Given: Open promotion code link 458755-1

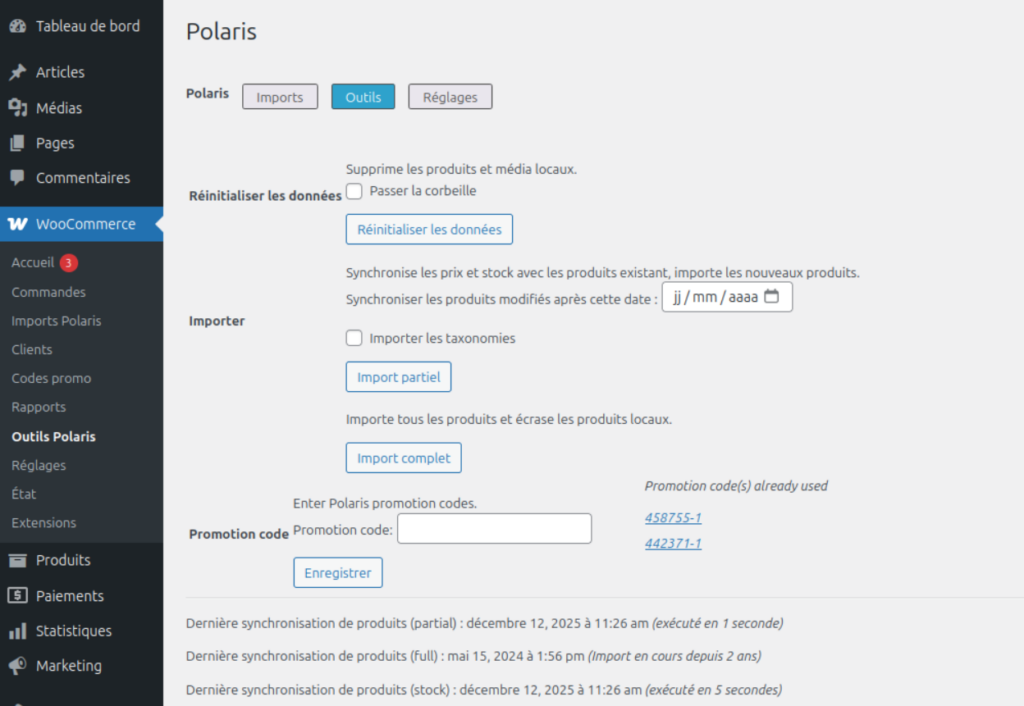Looking at the screenshot, I should pyautogui.click(x=673, y=518).
